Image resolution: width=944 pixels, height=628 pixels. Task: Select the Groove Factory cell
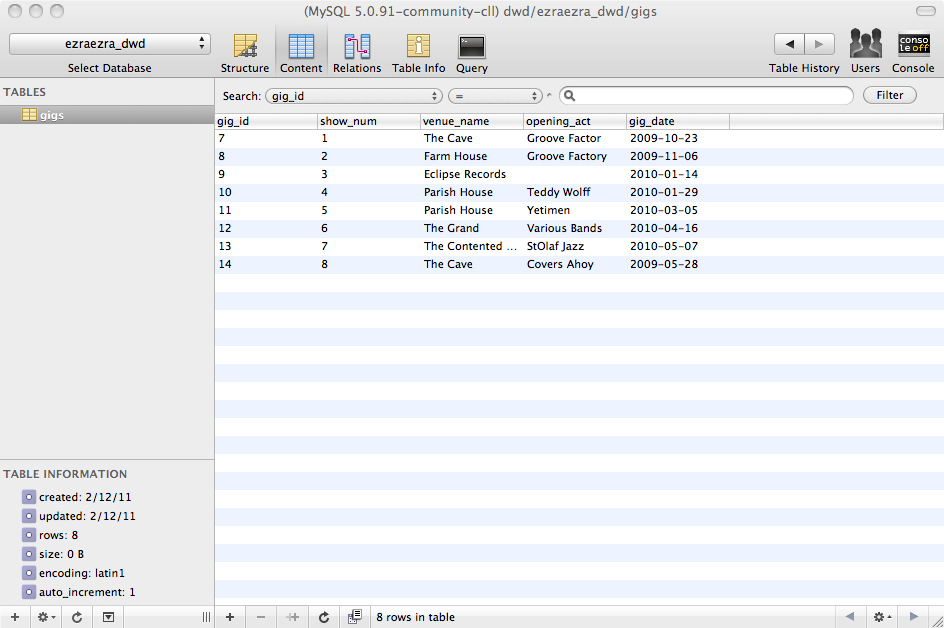[575, 156]
